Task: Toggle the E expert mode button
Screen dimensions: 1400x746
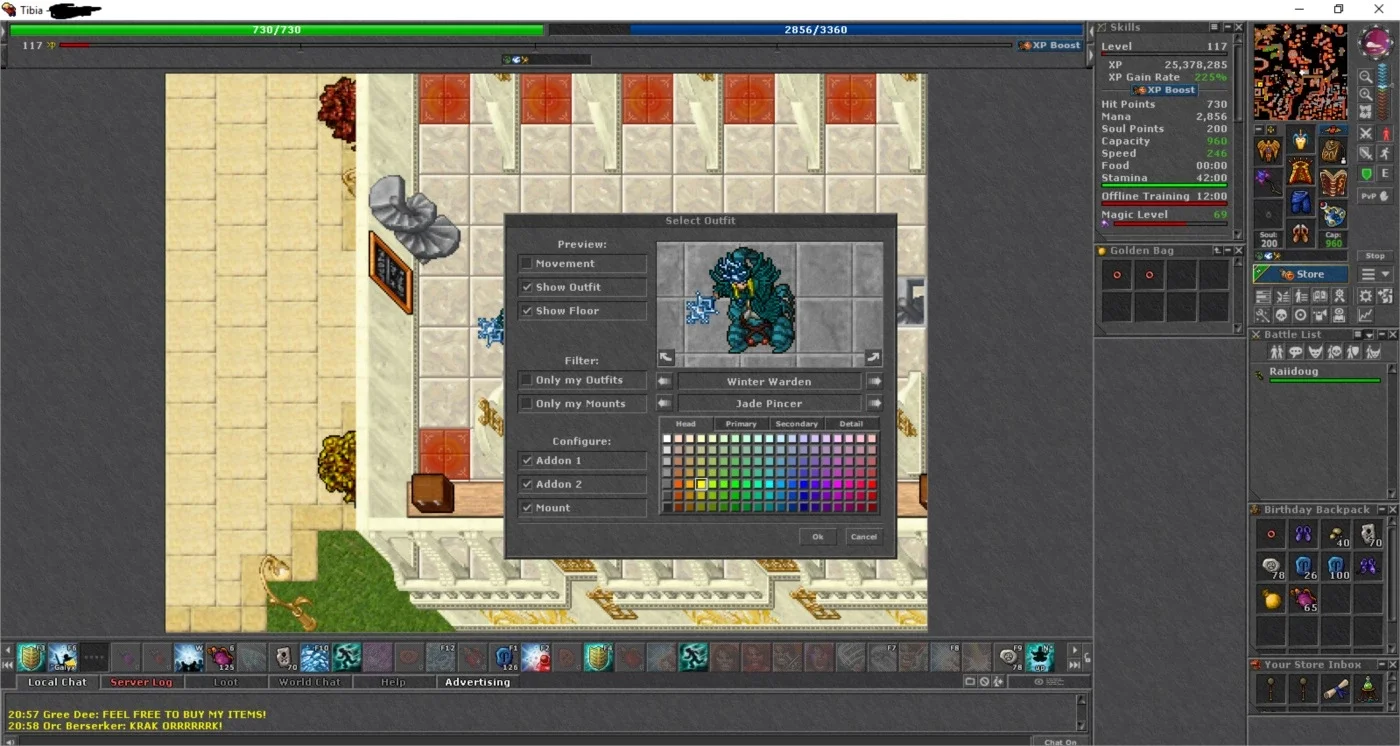Action: 1386,174
